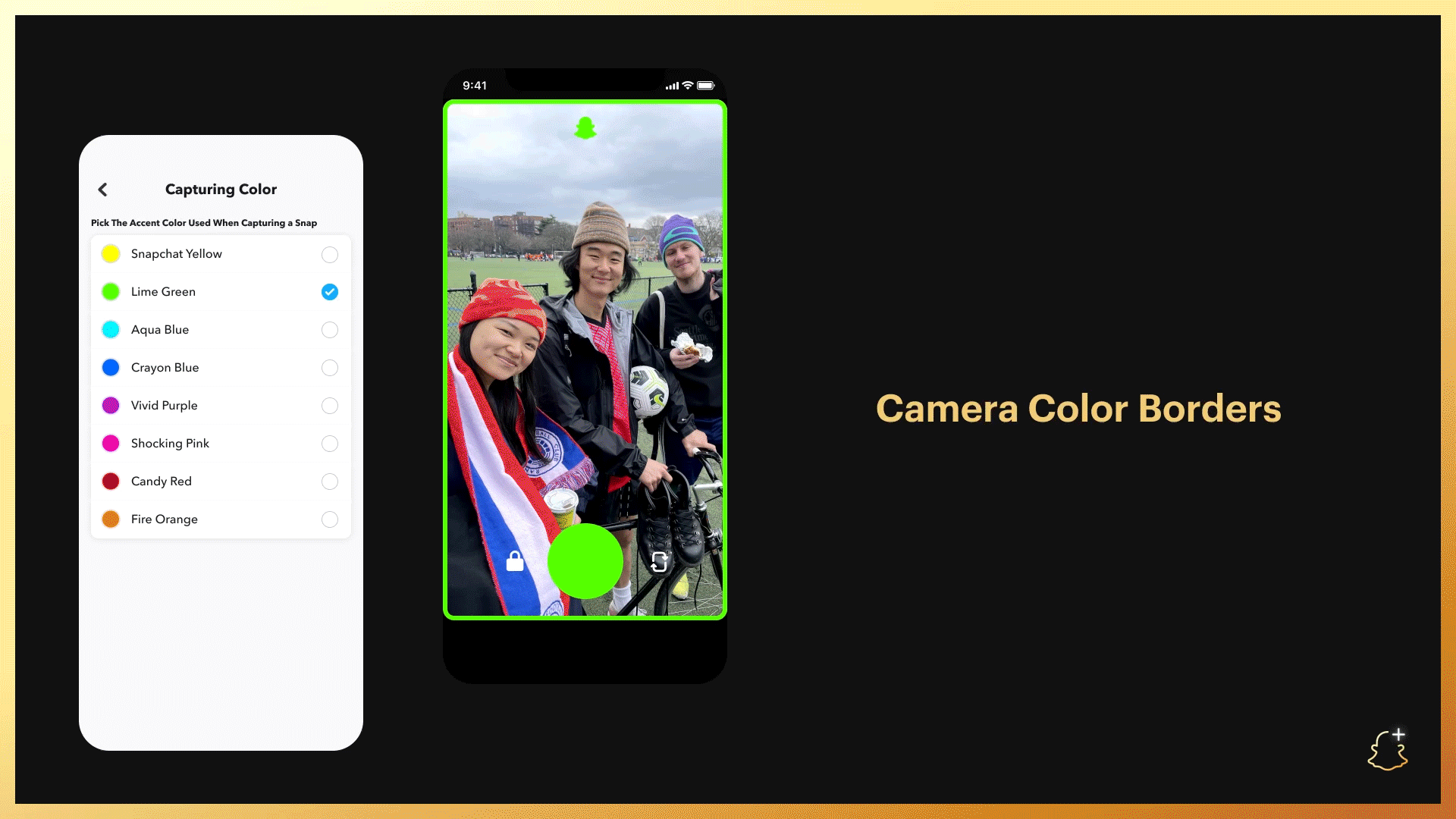Image resolution: width=1456 pixels, height=819 pixels.
Task: Click the blue checkmark confirmation button
Action: tap(329, 291)
